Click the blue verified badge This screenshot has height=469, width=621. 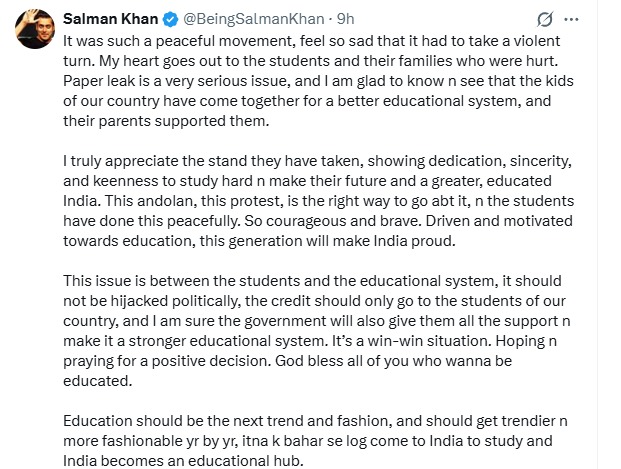coord(170,19)
